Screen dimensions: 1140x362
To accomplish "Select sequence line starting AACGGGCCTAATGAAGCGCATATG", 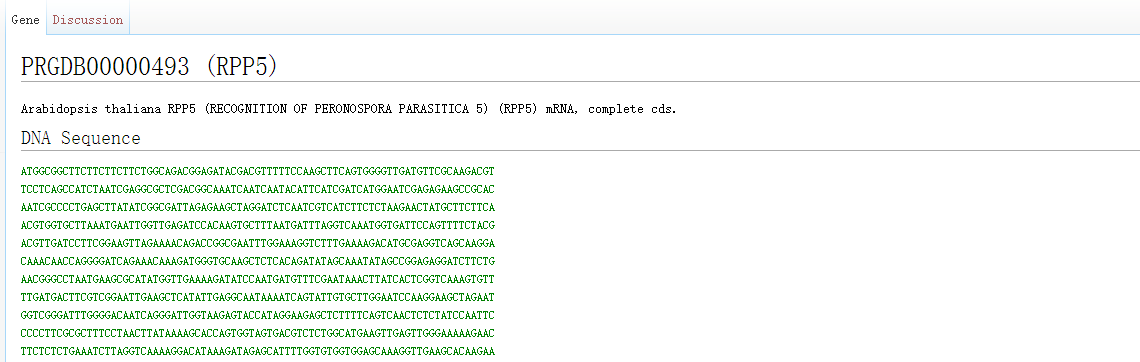I will coord(258,280).
